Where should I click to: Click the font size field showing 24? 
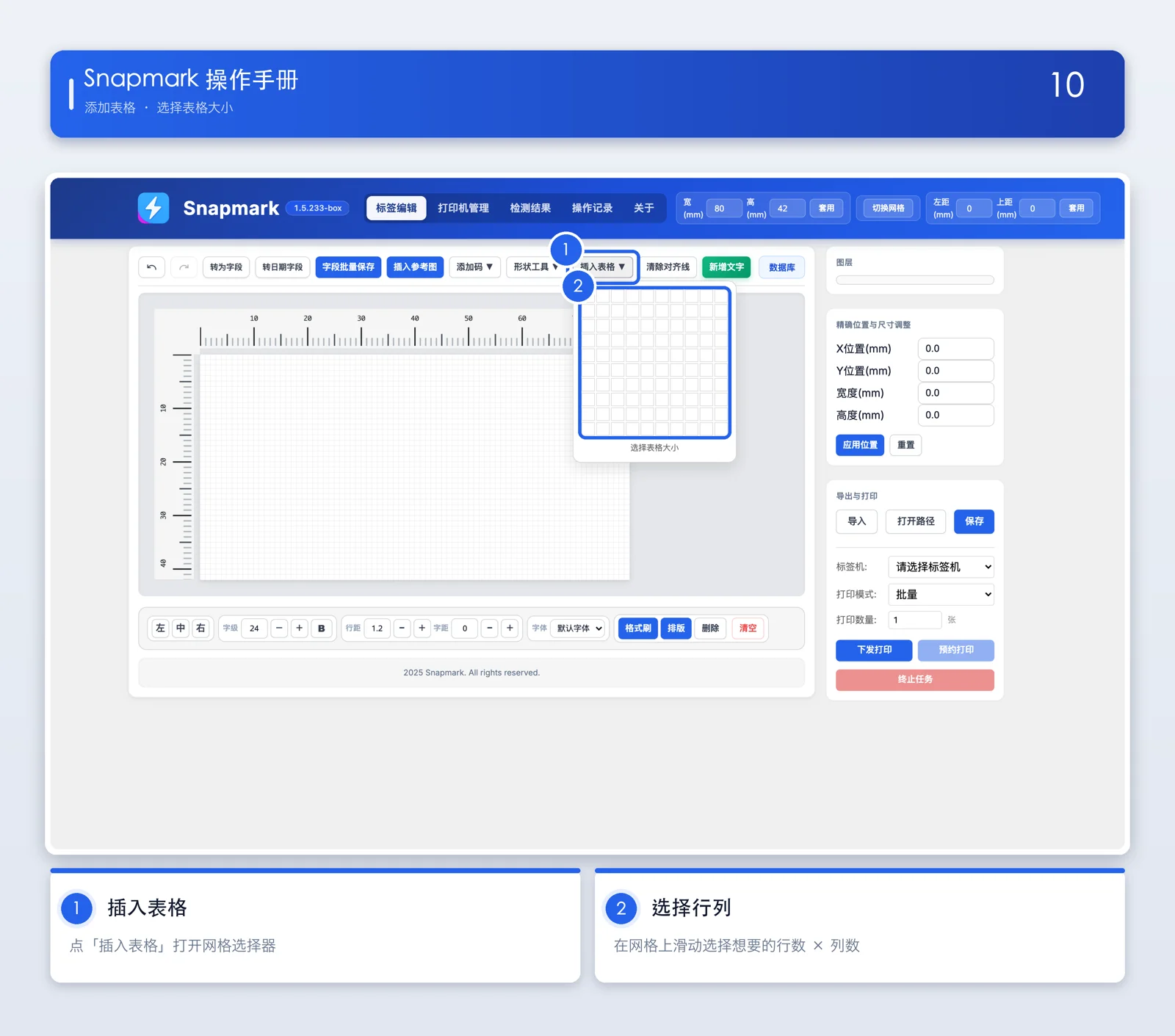(254, 629)
